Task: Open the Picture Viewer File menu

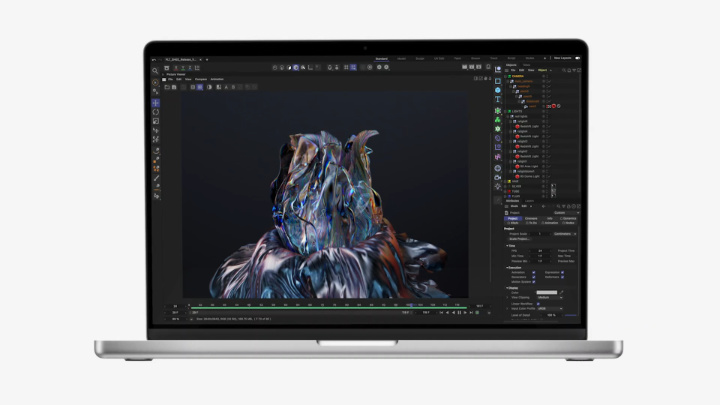Action: pyautogui.click(x=170, y=79)
